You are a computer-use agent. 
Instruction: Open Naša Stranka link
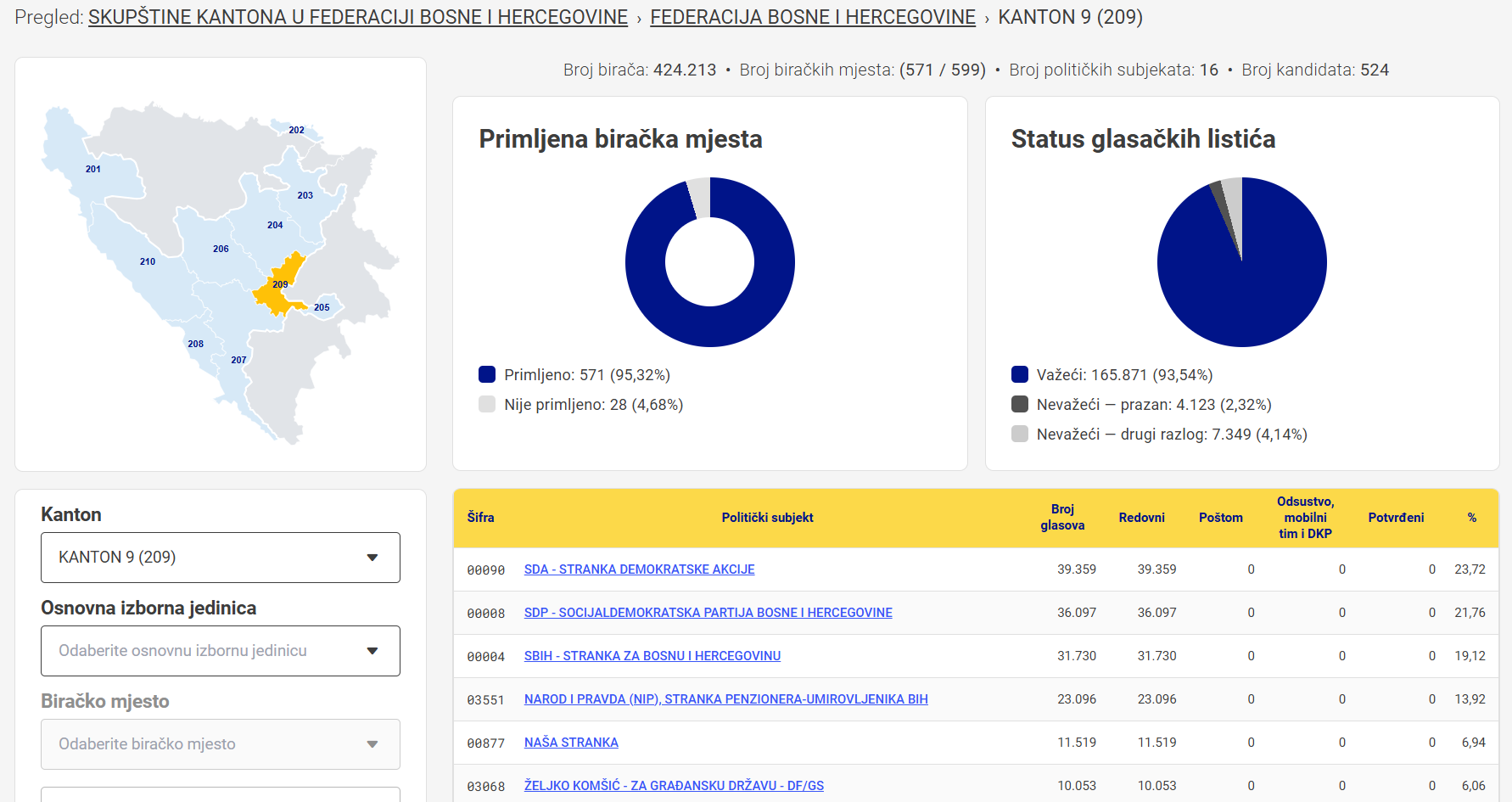click(x=571, y=743)
